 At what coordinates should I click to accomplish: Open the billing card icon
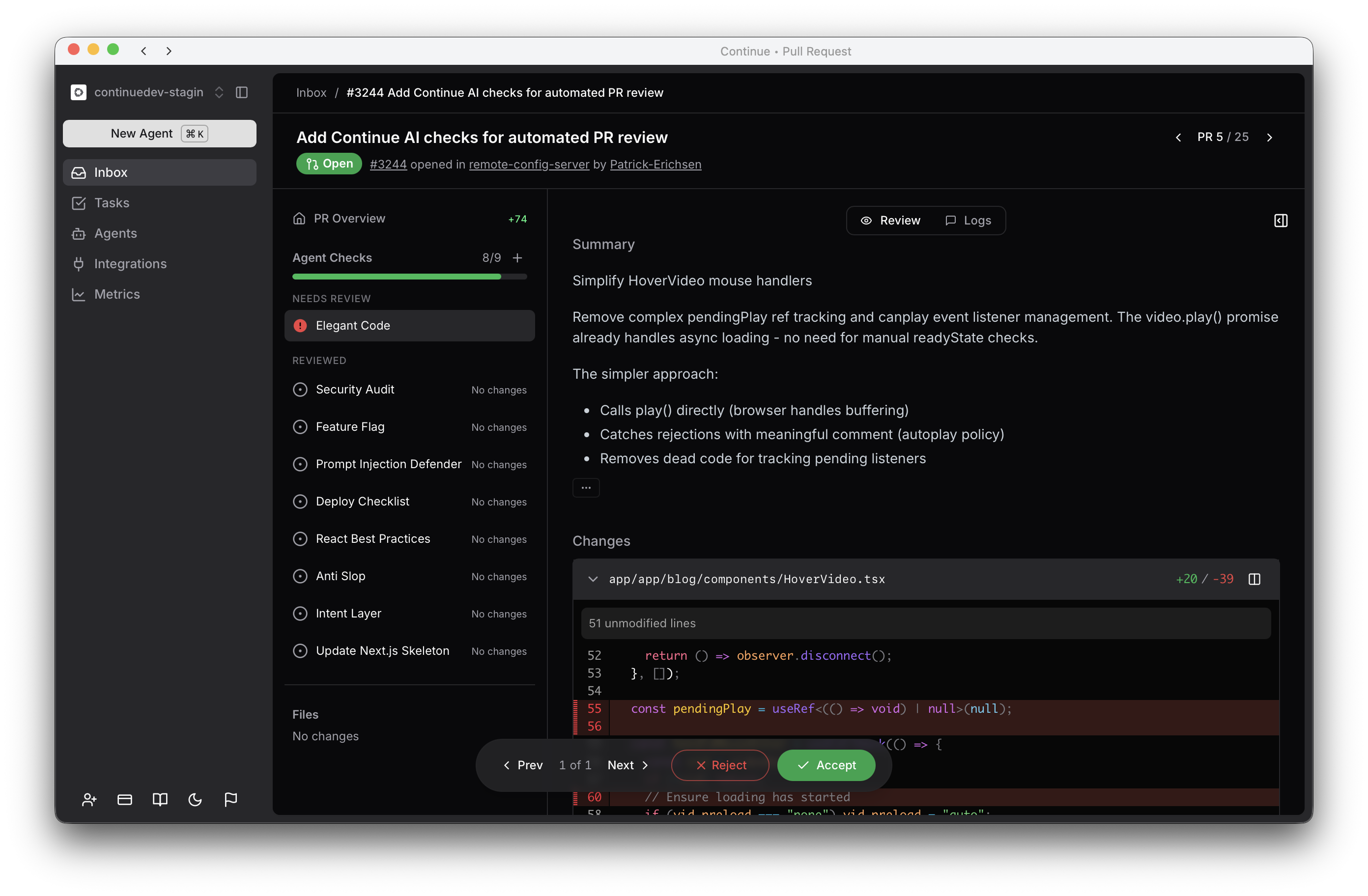click(125, 799)
